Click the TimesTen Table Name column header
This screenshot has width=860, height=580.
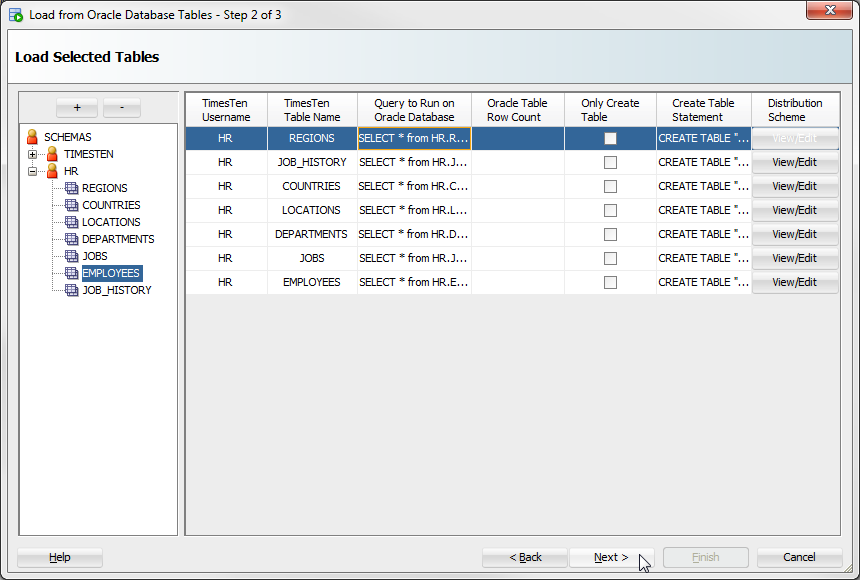[x=312, y=110]
